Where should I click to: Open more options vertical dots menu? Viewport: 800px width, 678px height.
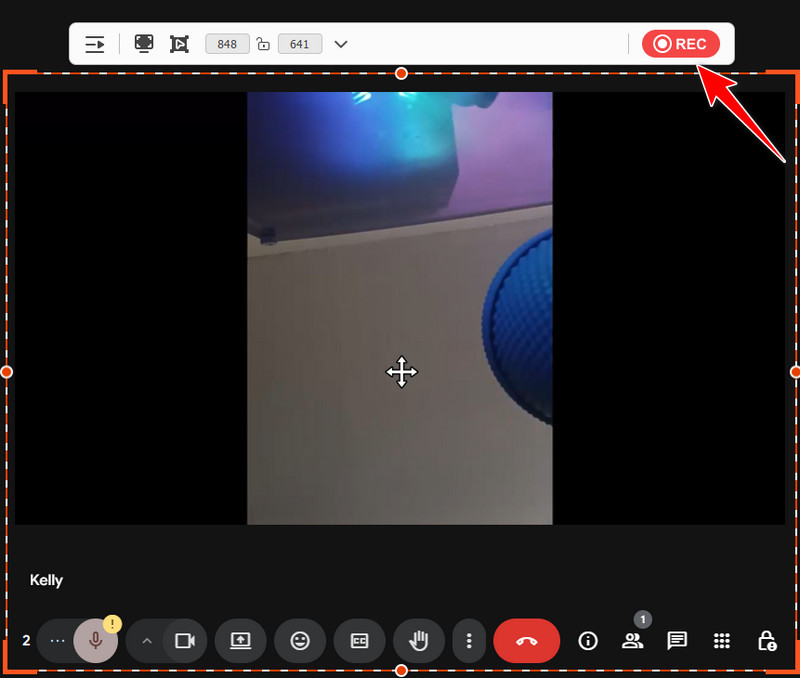pyautogui.click(x=469, y=641)
